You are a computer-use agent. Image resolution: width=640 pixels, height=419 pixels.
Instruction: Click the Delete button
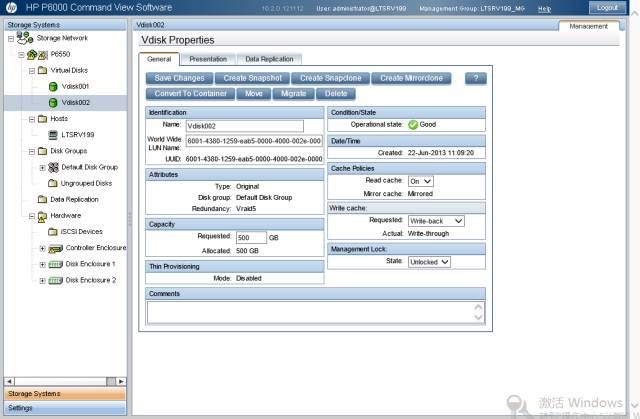336,93
